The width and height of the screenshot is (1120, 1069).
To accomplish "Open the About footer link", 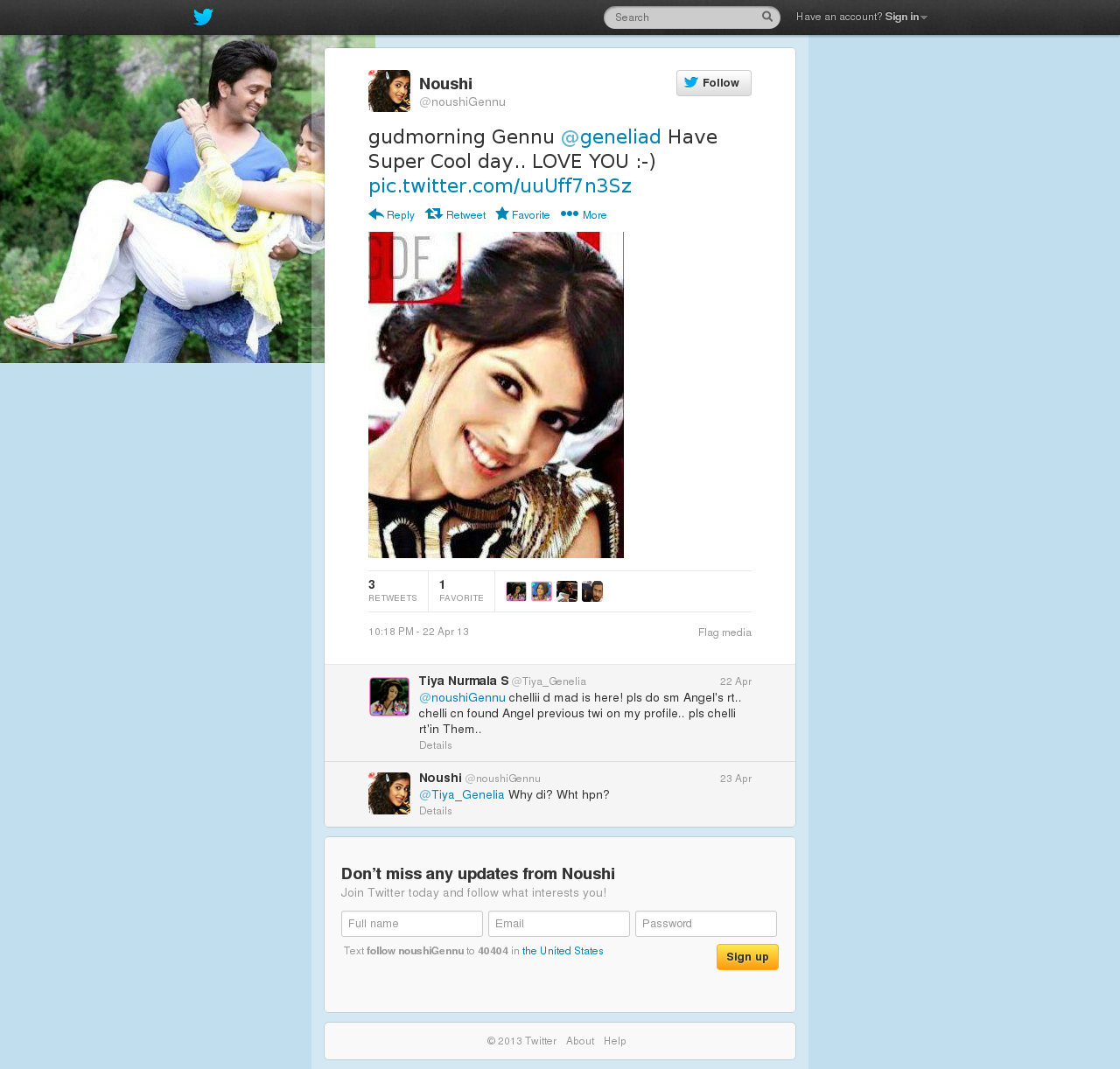I will click(x=580, y=1041).
